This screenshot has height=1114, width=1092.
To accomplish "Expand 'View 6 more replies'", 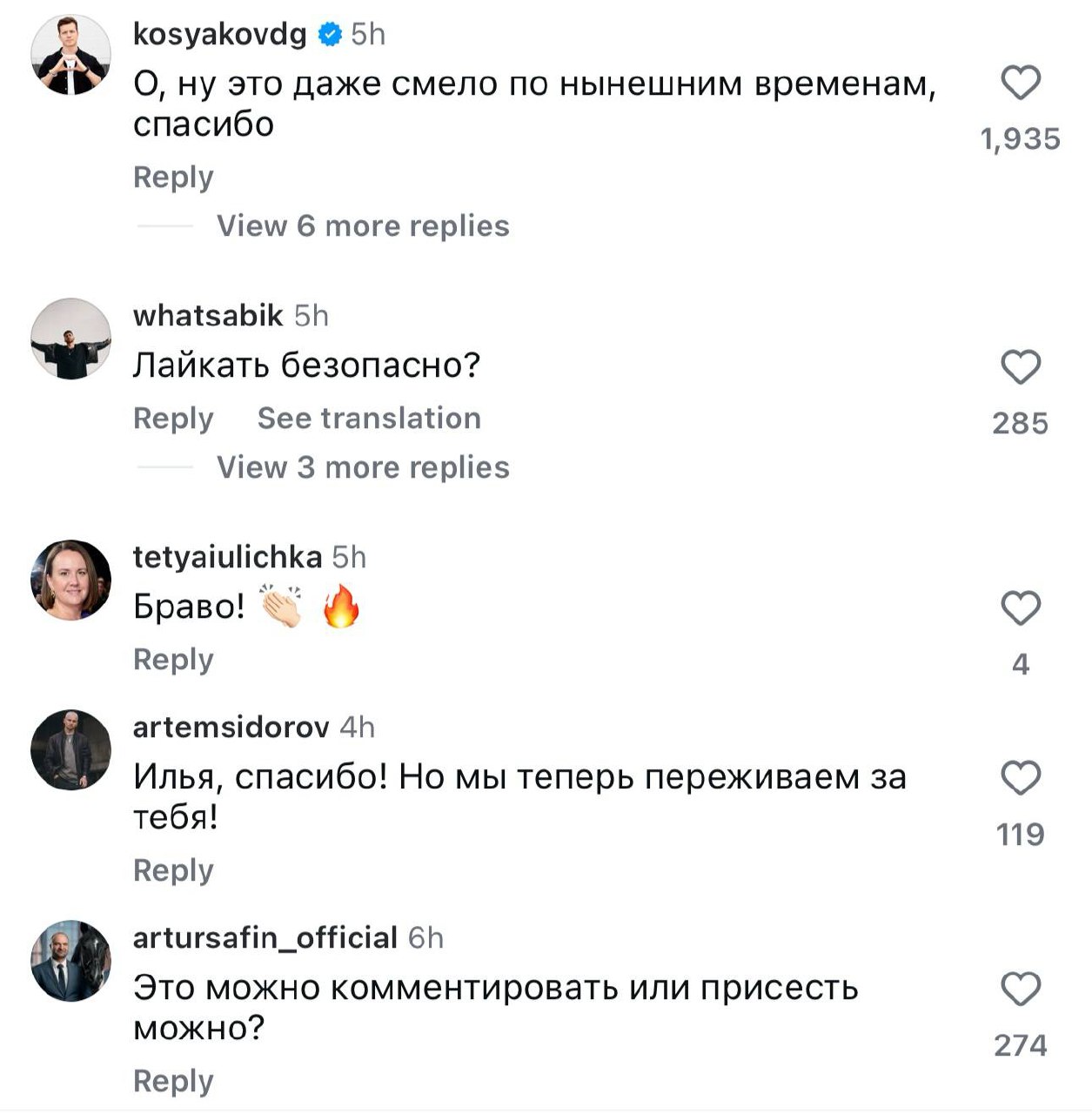I will (362, 226).
